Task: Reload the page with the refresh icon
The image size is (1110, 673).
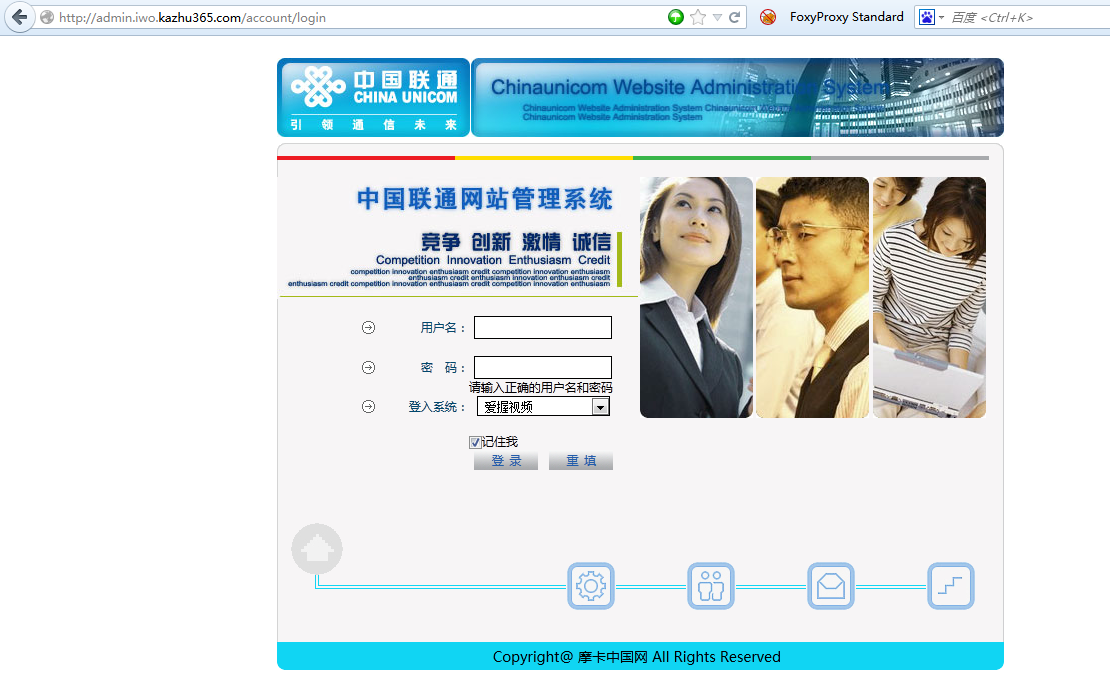Action: point(735,17)
